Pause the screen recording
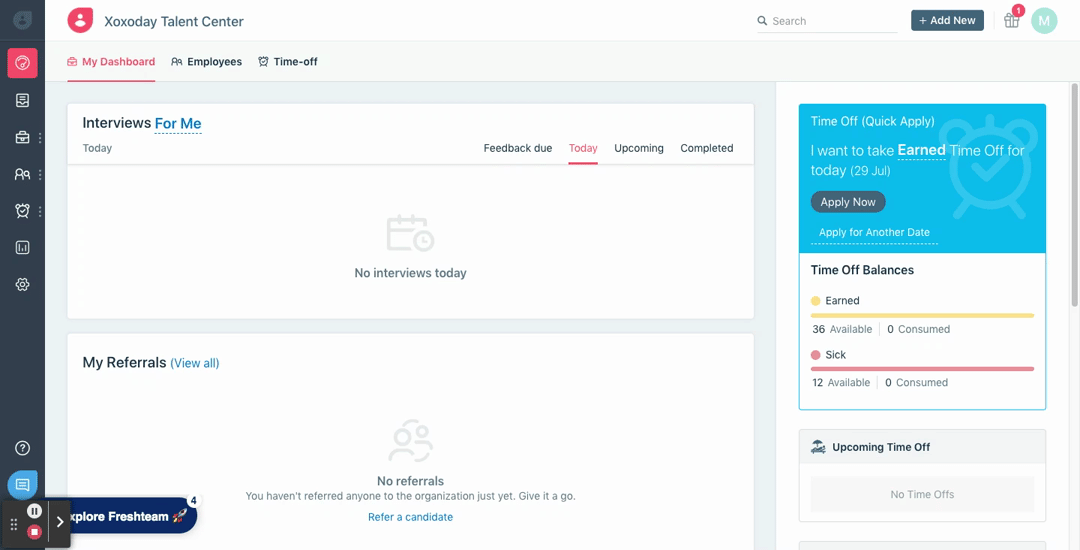 34,511
